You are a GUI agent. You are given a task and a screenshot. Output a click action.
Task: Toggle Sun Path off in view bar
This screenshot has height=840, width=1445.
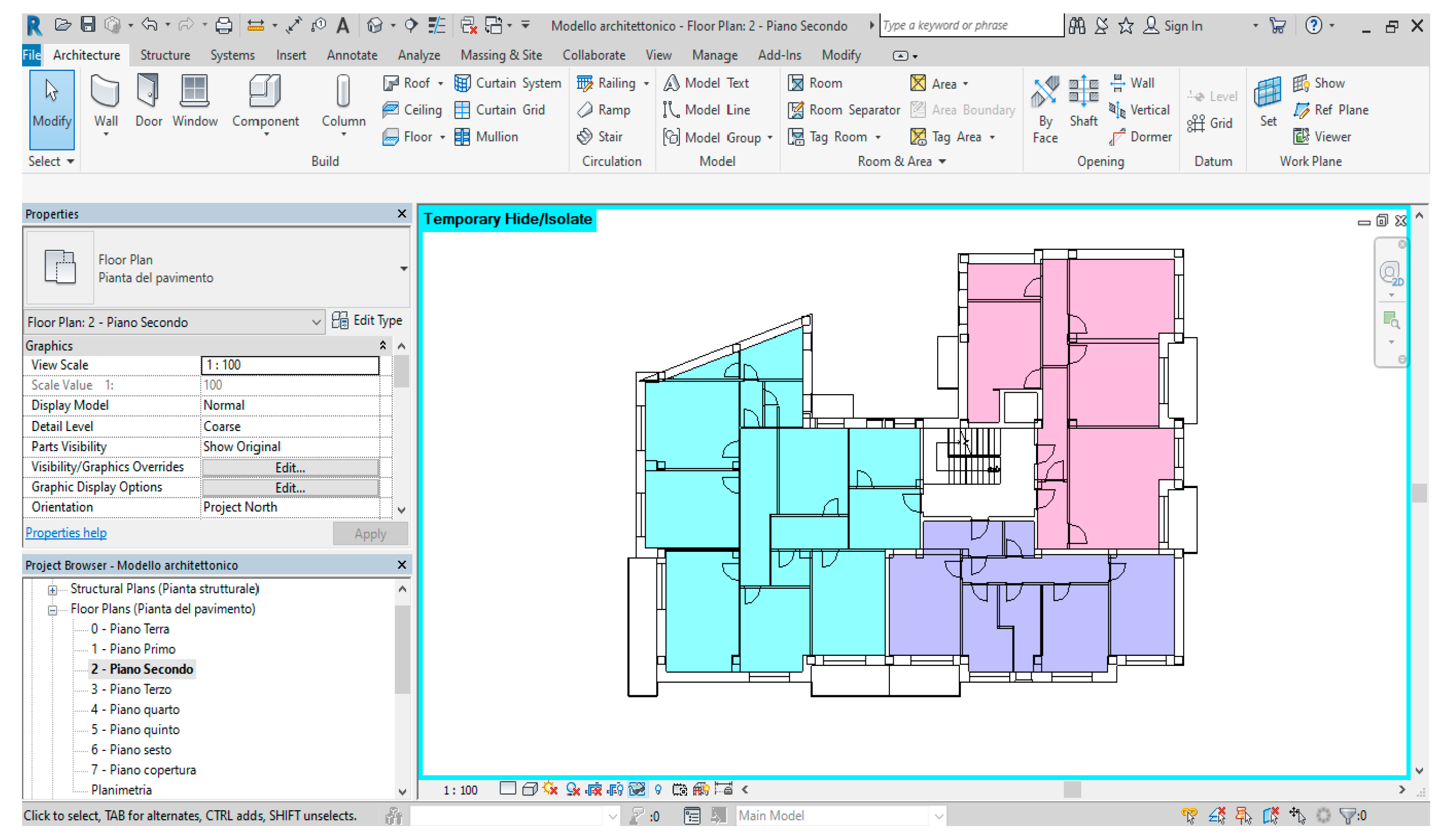tap(550, 790)
